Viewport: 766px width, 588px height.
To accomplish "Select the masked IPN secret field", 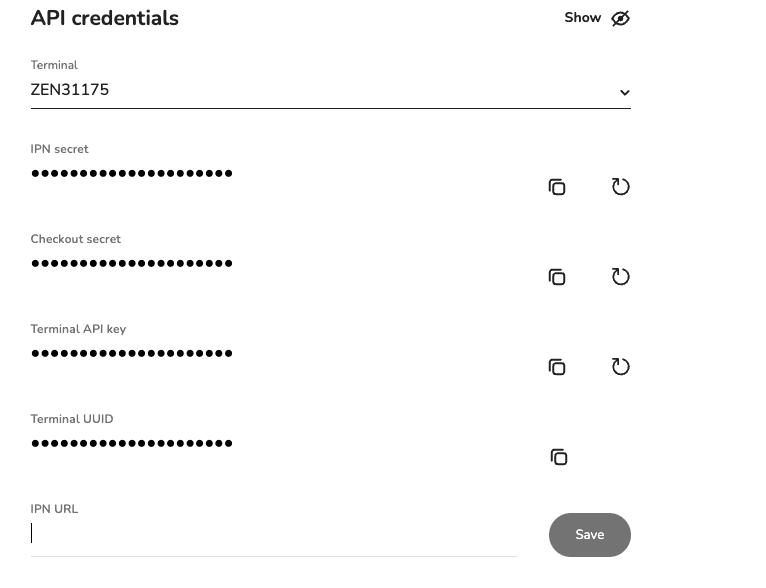I will [132, 173].
